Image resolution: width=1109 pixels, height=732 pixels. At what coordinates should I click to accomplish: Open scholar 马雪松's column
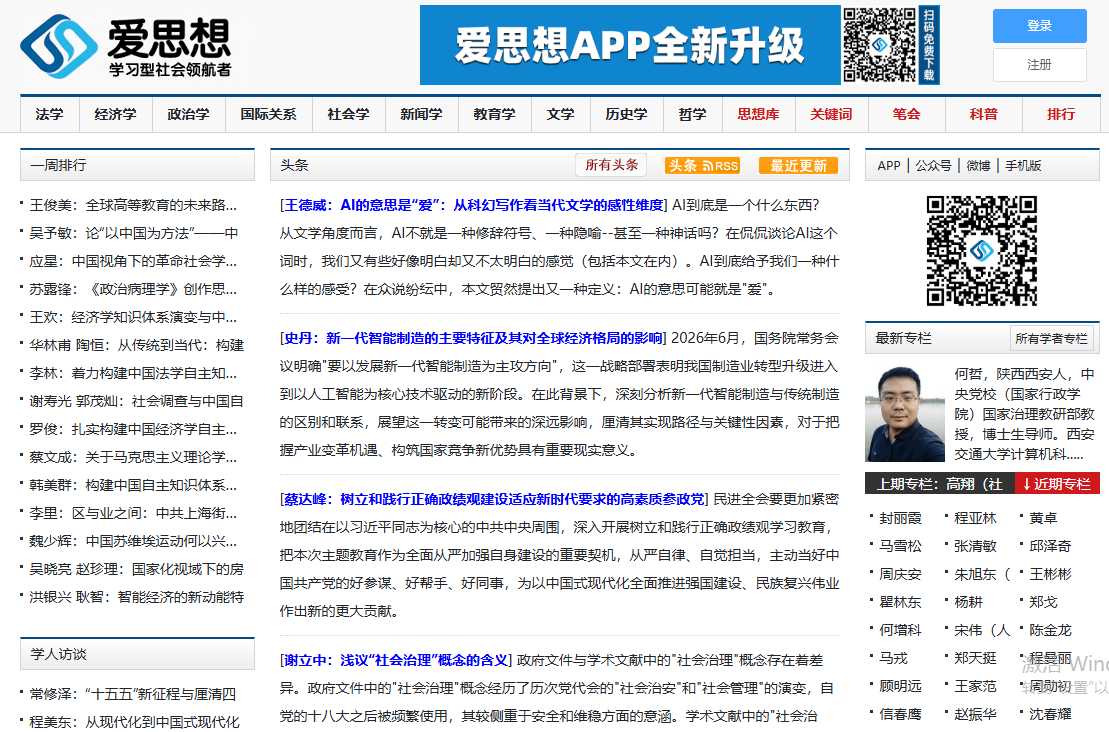900,546
